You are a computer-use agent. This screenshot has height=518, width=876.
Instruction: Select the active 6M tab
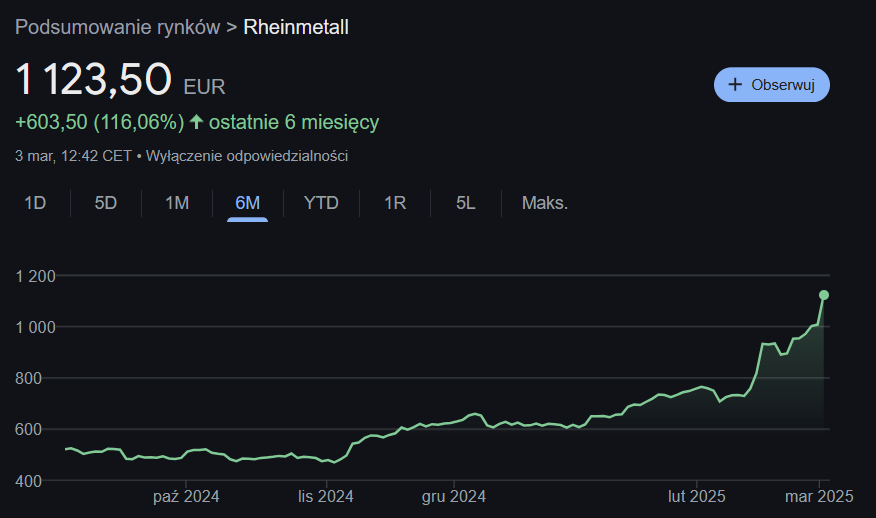[x=247, y=203]
